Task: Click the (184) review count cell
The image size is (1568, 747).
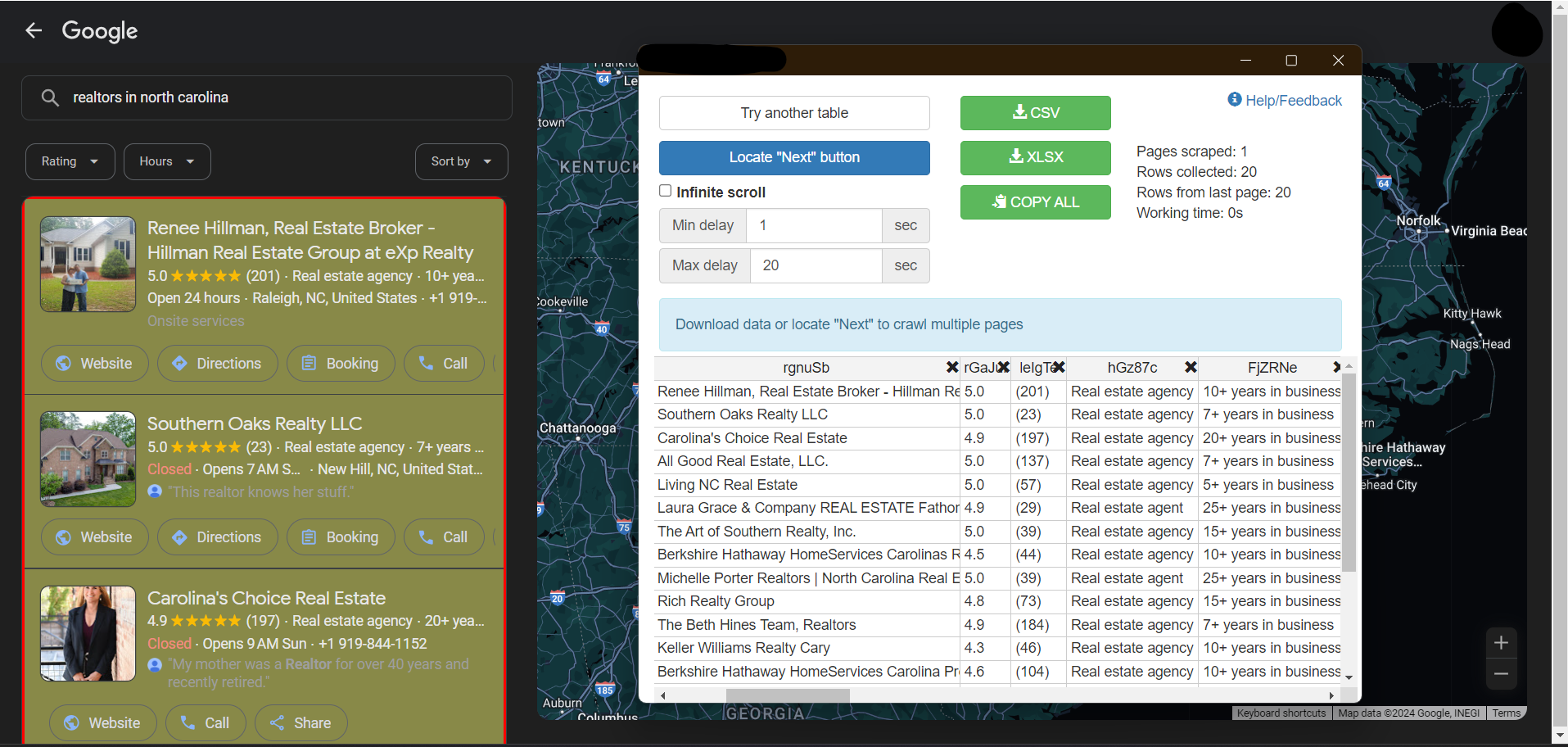Action: click(x=1038, y=625)
